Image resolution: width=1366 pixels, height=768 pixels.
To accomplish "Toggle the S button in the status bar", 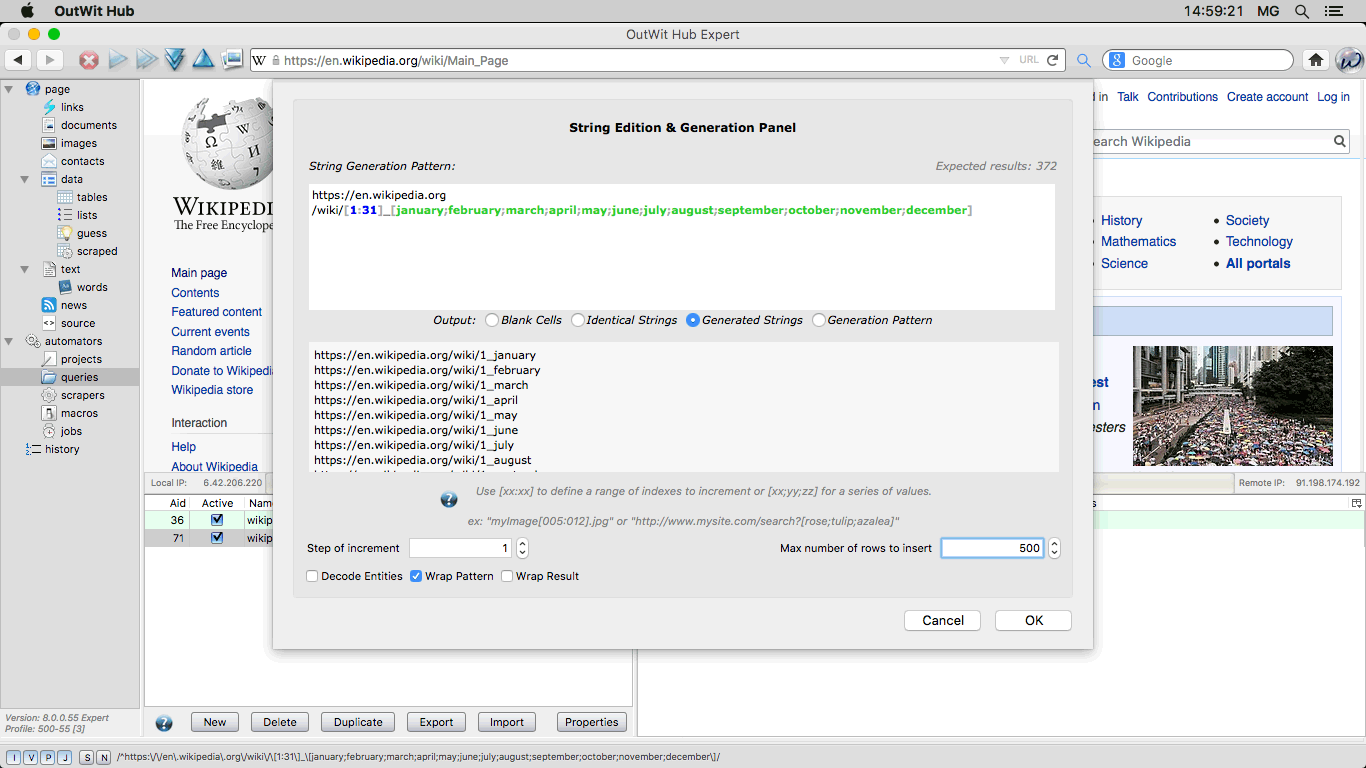I will (x=87, y=757).
